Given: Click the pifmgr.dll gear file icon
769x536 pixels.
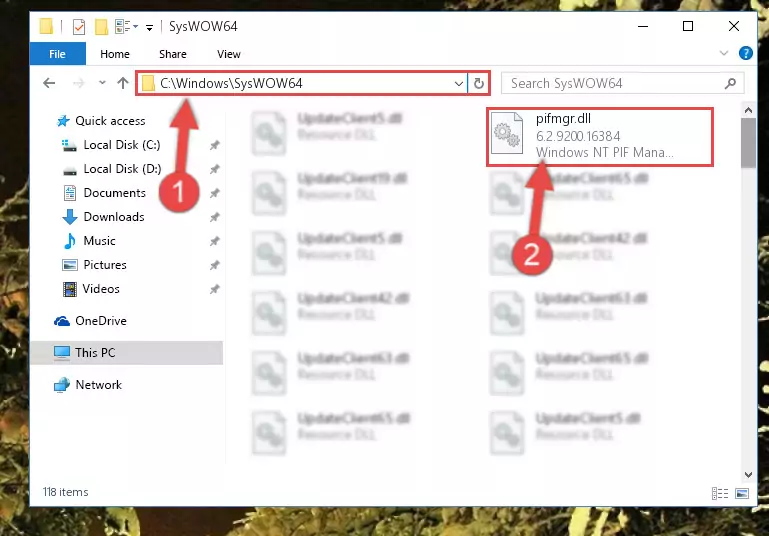Looking at the screenshot, I should tap(507, 133).
